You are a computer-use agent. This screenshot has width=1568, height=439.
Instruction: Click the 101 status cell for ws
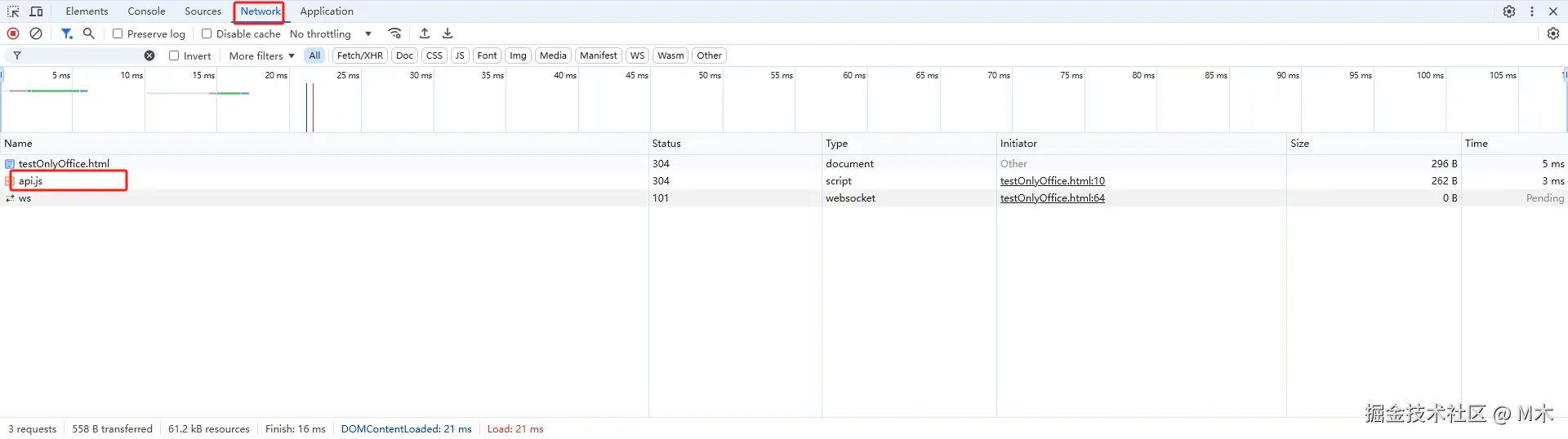click(661, 198)
